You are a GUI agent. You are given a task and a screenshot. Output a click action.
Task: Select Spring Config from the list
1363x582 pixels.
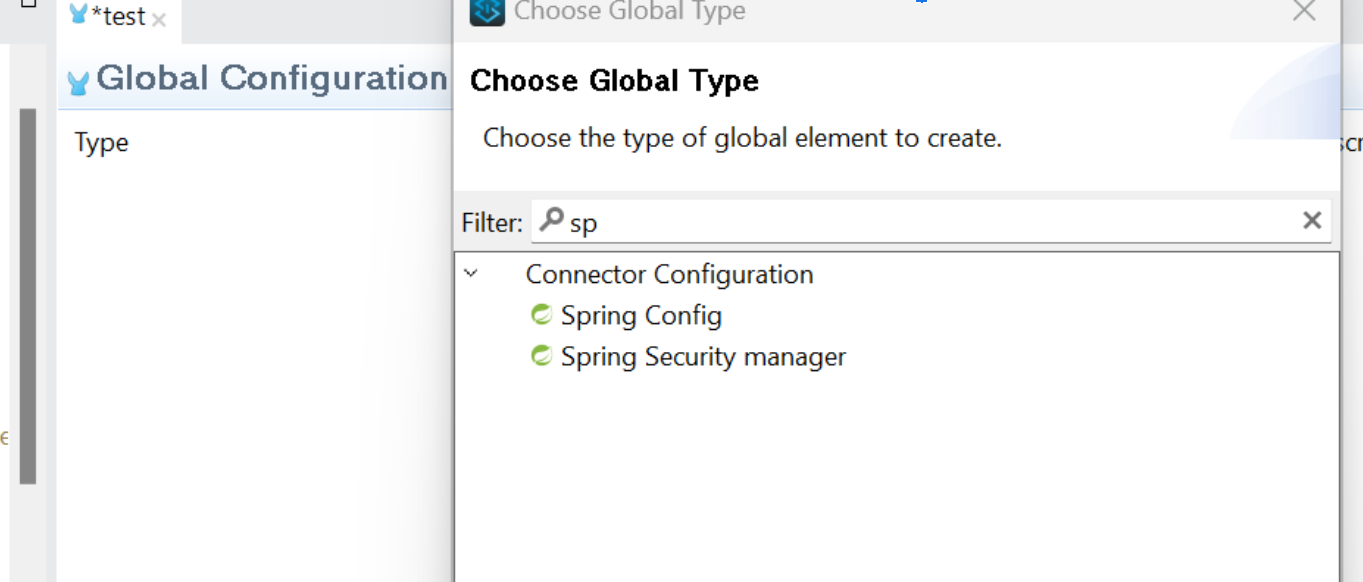coord(640,314)
